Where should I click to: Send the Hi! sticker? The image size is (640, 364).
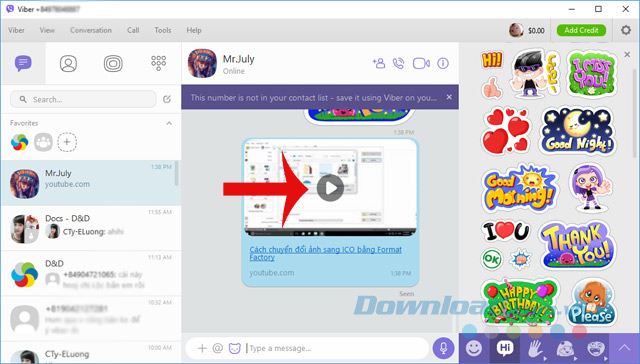click(492, 60)
